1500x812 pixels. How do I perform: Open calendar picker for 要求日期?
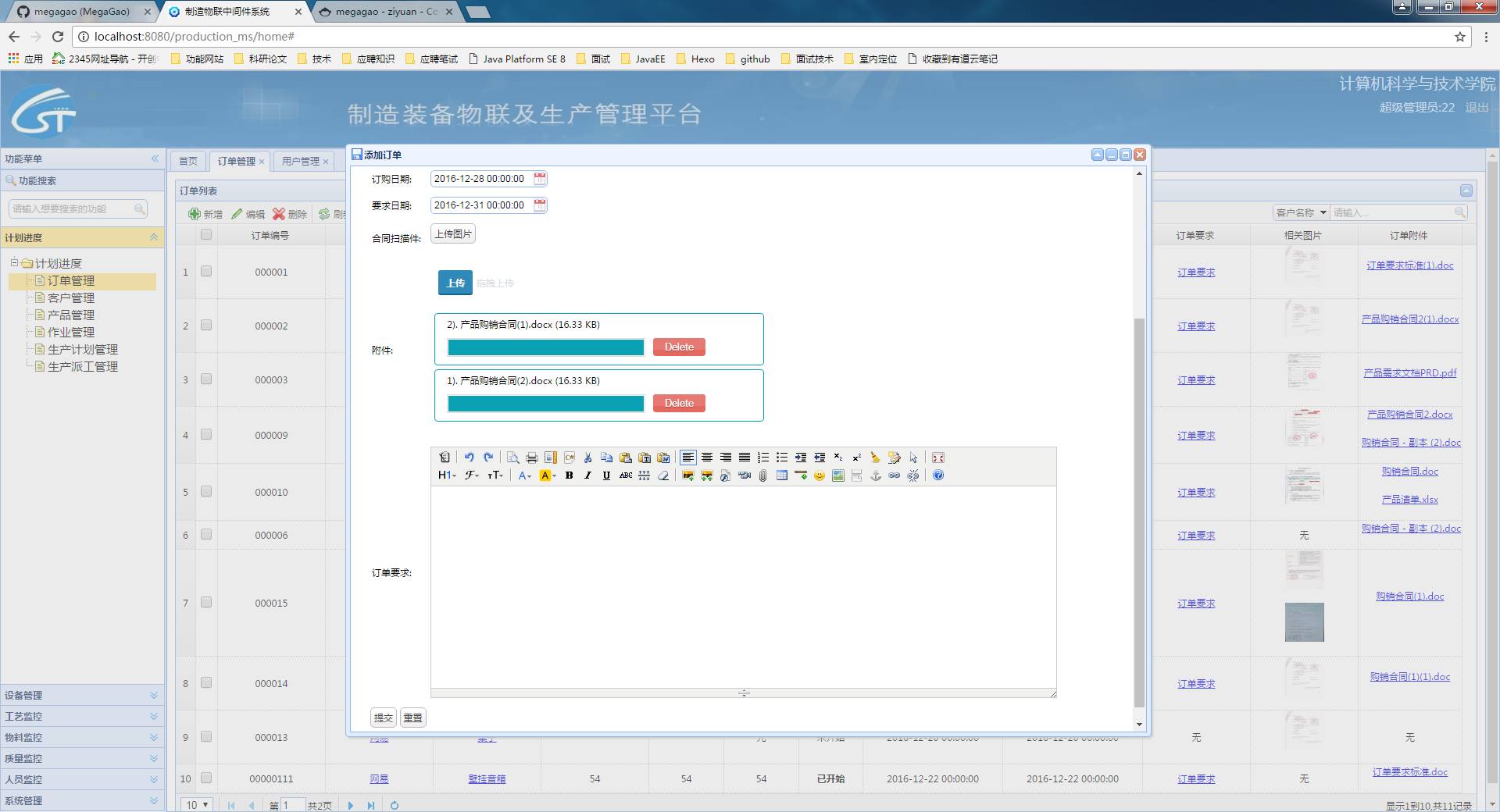click(540, 205)
